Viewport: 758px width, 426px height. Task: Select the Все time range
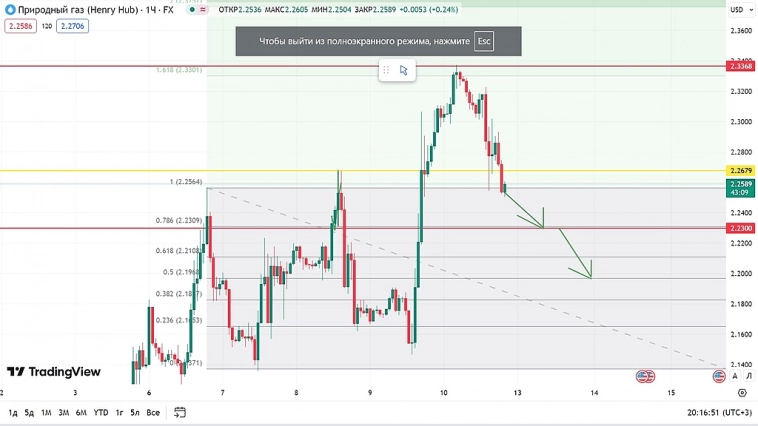tap(153, 412)
